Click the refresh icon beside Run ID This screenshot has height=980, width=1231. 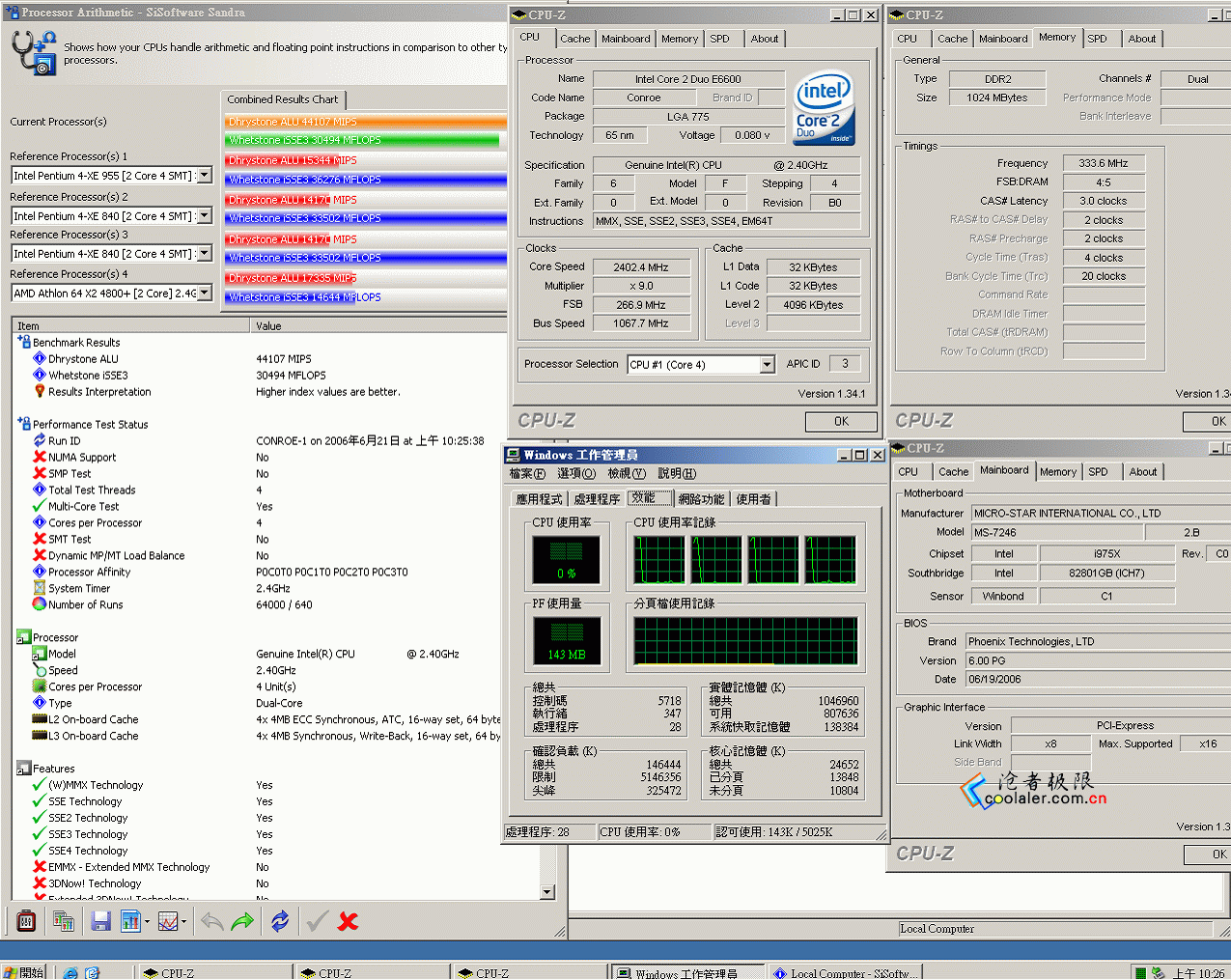tap(40, 441)
